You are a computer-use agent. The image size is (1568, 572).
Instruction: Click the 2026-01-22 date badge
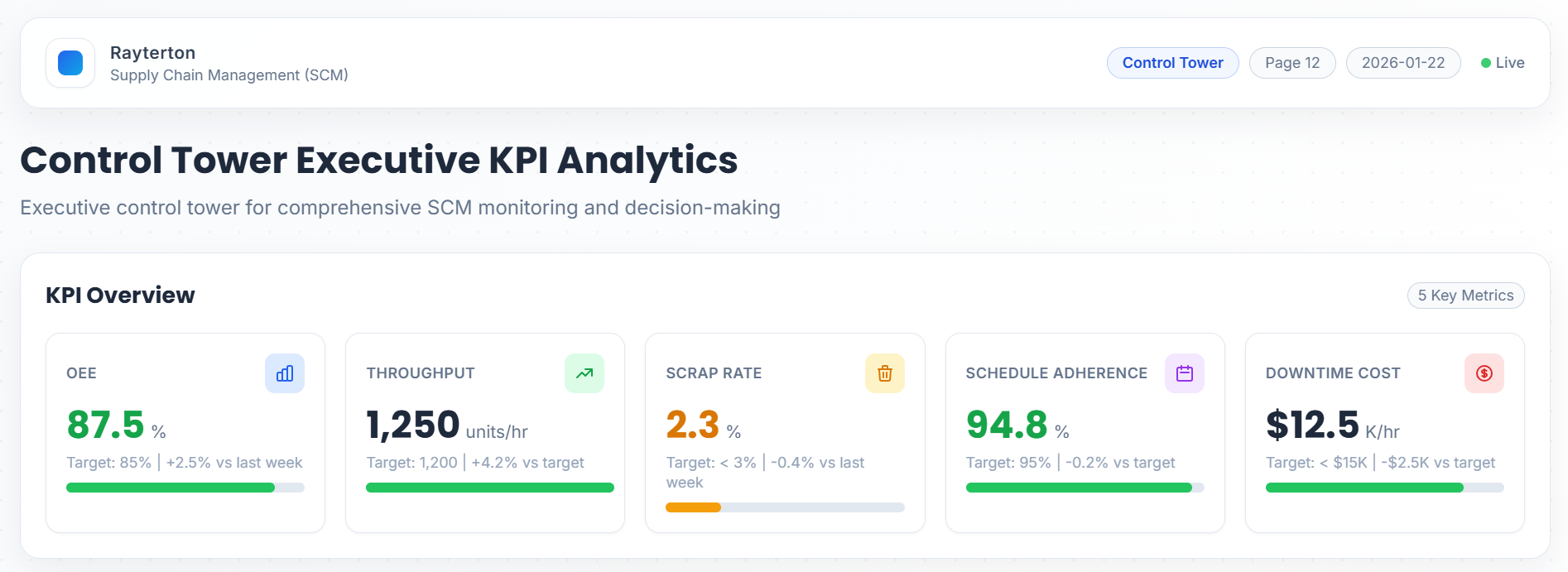coord(1403,63)
